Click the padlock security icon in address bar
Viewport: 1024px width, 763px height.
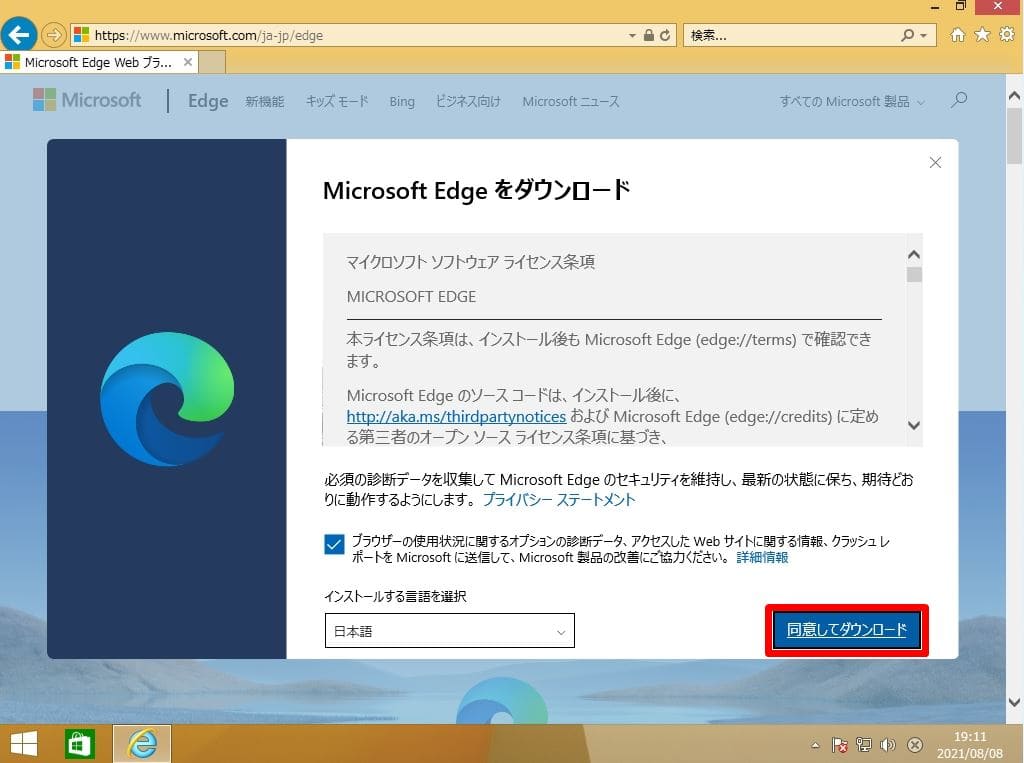coord(648,35)
